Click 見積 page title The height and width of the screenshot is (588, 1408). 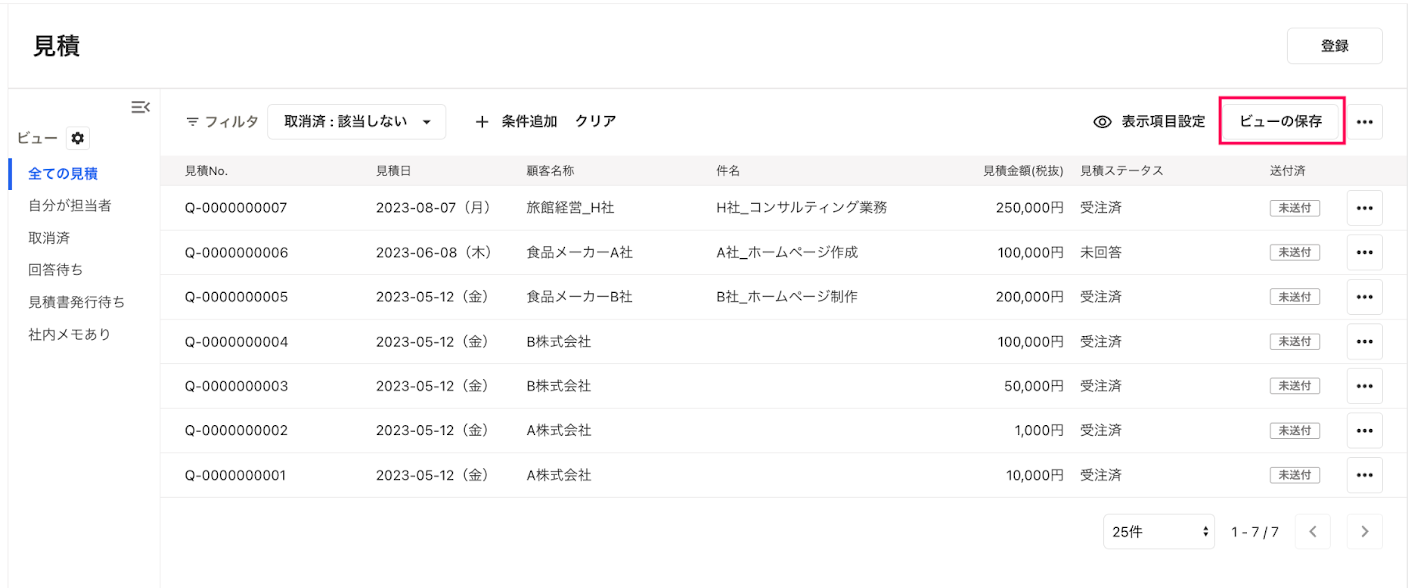tap(56, 46)
